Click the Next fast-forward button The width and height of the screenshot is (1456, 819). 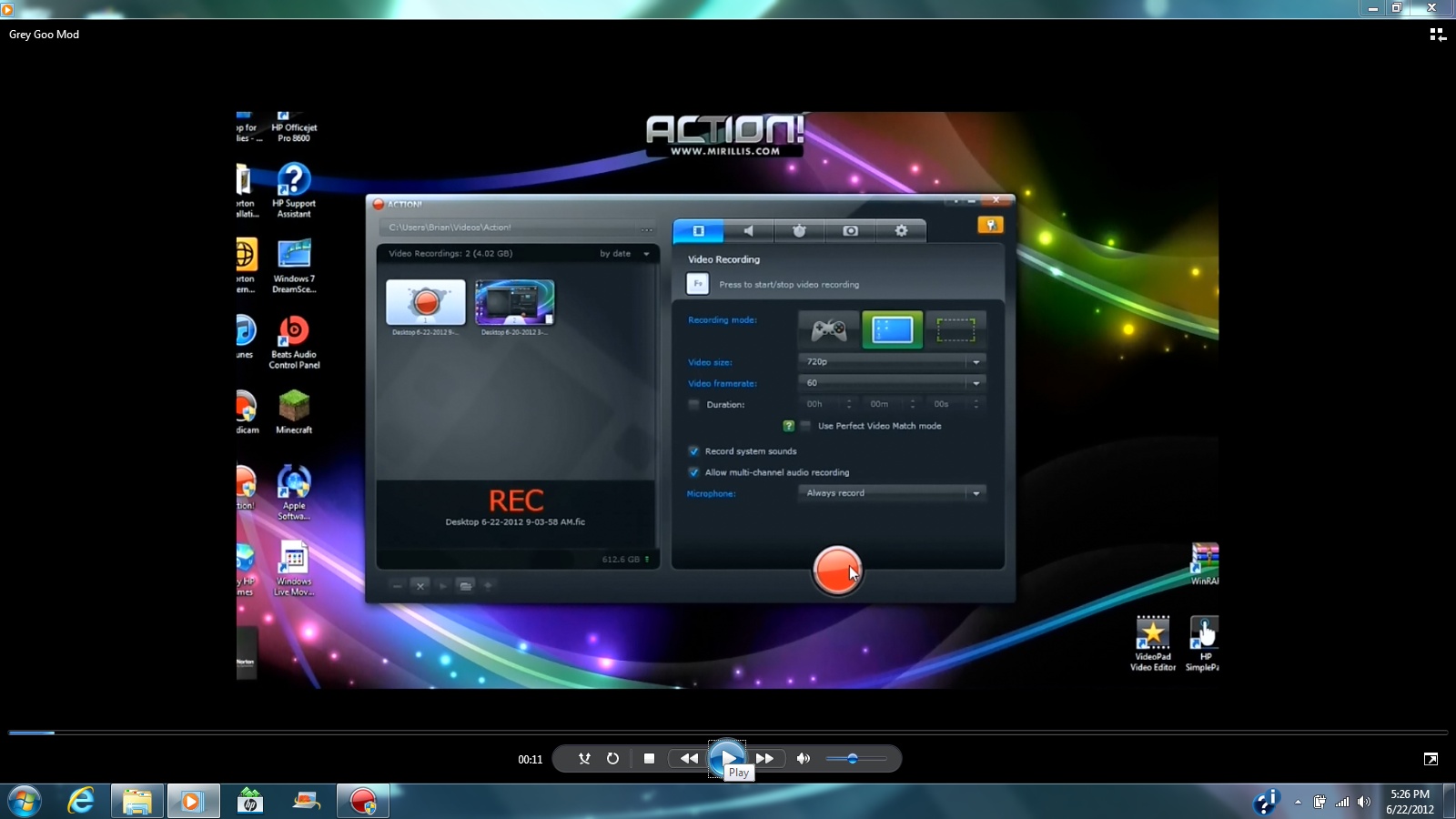point(765,758)
